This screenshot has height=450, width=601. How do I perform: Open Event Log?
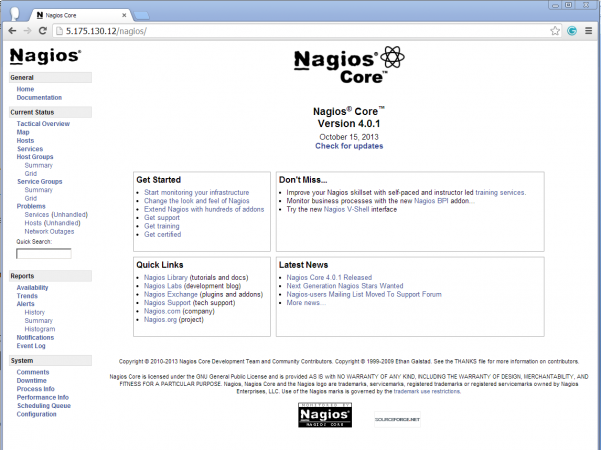(31, 346)
